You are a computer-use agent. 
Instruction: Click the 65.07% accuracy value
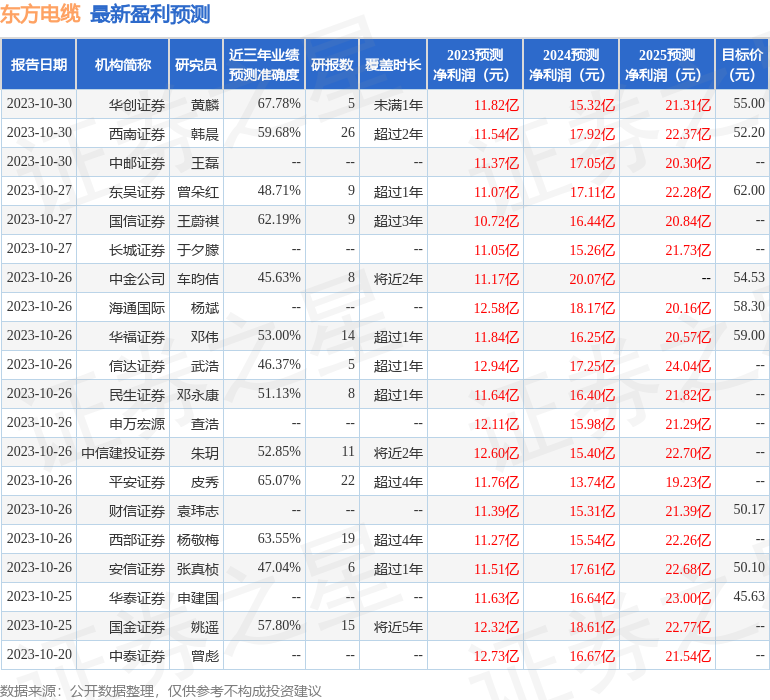click(x=279, y=480)
